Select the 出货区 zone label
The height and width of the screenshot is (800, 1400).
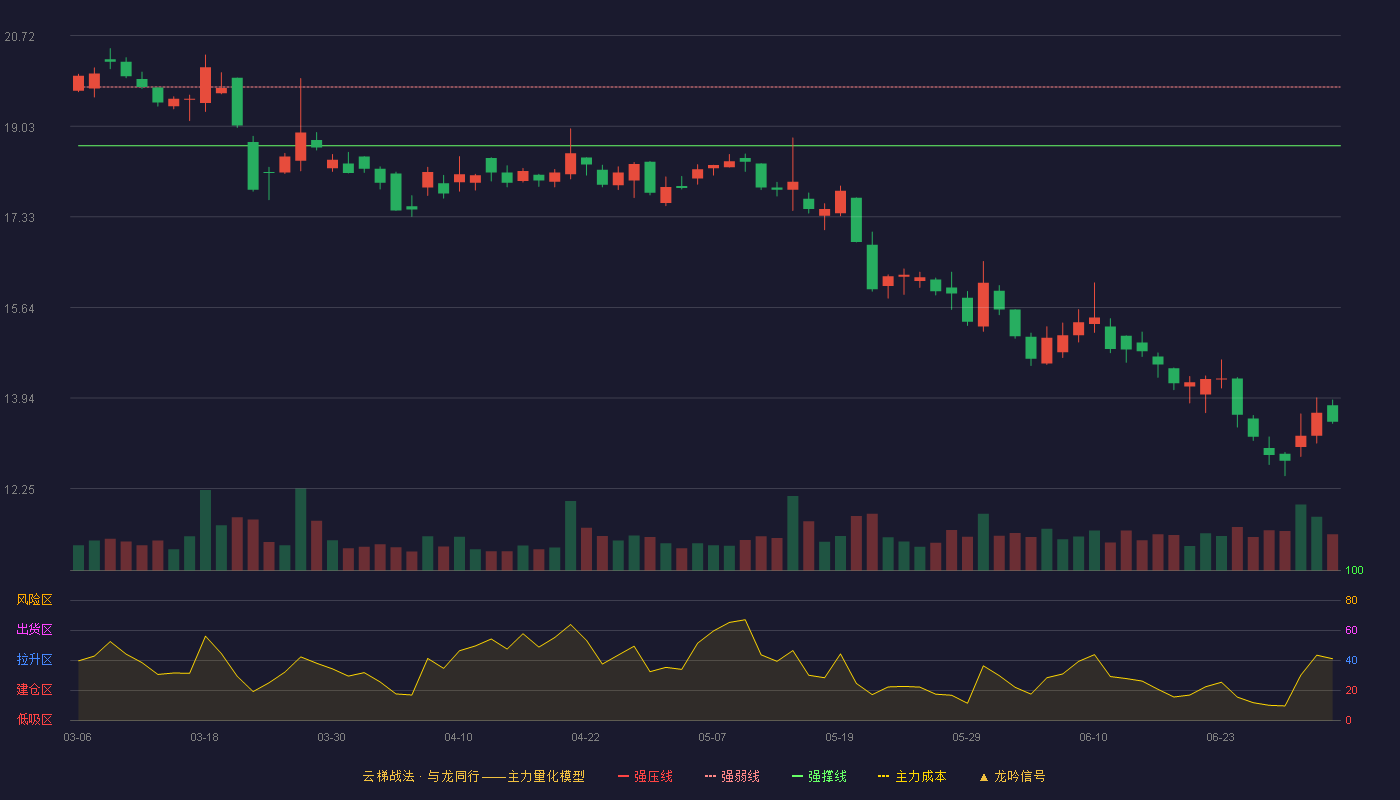(x=34, y=630)
